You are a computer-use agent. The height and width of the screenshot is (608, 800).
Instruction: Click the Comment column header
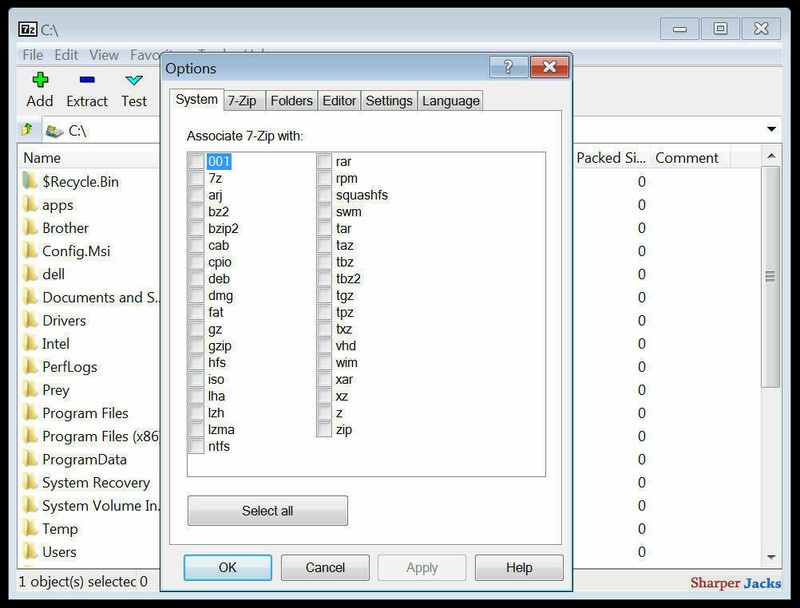[x=690, y=158]
